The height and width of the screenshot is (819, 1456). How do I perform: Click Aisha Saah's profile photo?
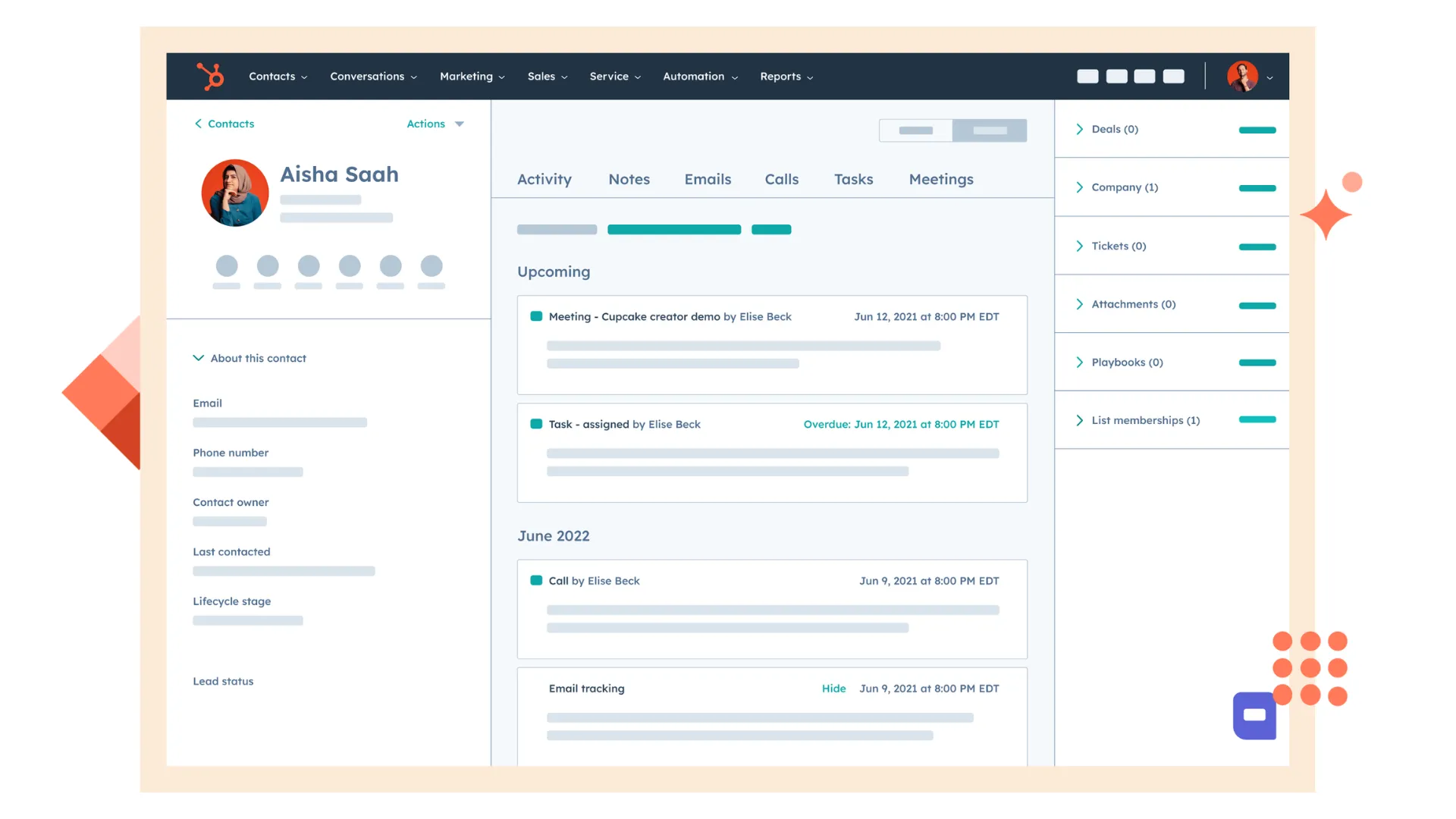(x=235, y=193)
